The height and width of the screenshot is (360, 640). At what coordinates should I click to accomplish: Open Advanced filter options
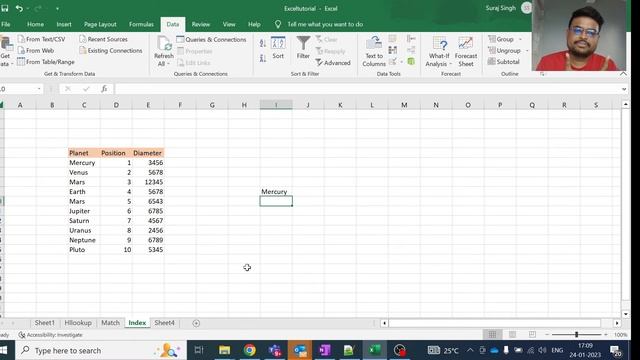coord(333,63)
